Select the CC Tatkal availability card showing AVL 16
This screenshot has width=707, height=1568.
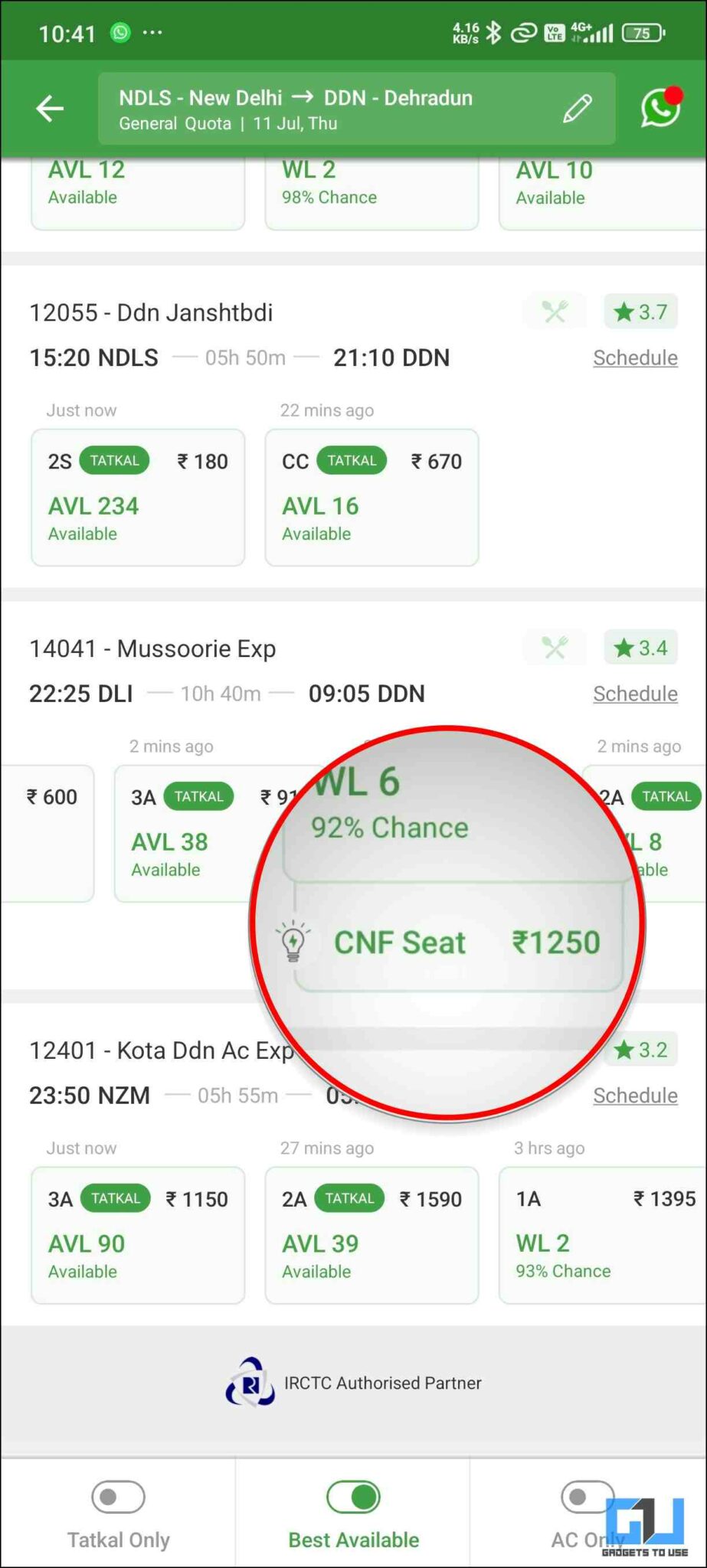(372, 498)
